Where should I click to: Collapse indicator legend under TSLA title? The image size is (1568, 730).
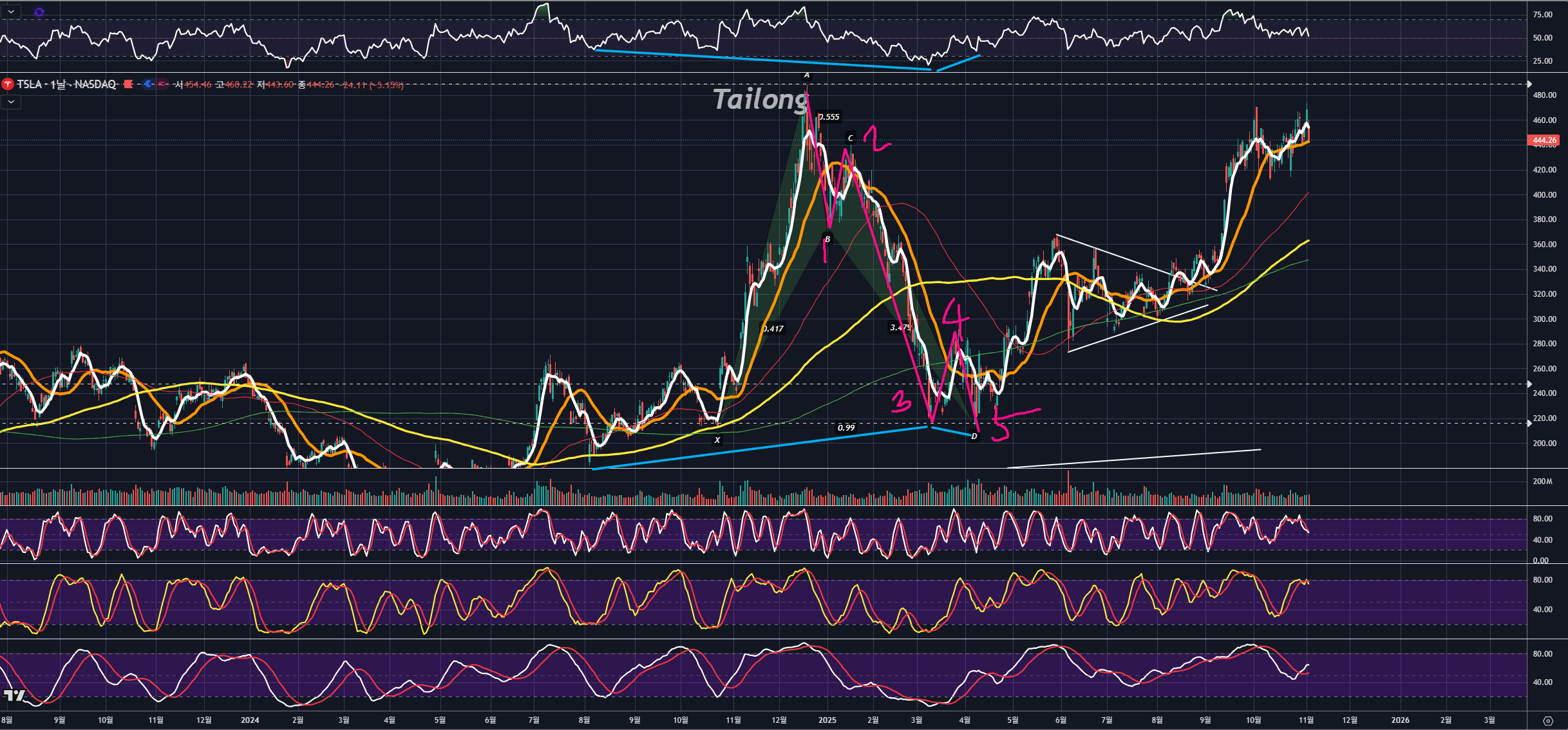pyautogui.click(x=12, y=102)
